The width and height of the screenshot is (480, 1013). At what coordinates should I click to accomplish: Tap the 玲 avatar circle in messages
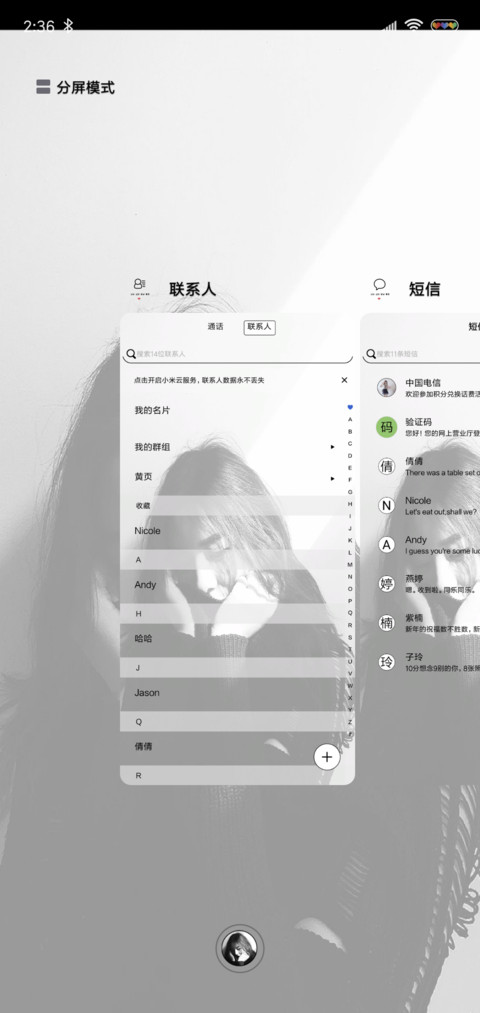386,662
